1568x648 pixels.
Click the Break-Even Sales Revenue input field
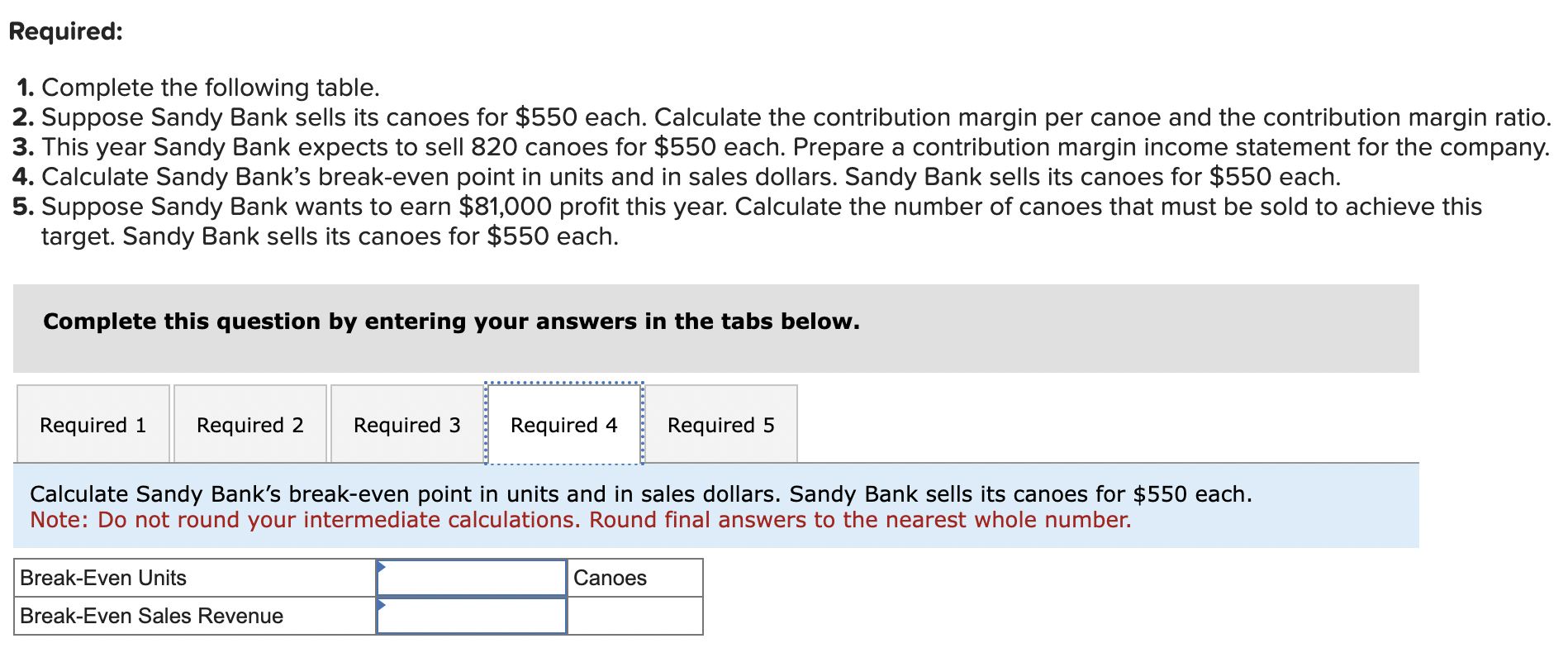(471, 616)
